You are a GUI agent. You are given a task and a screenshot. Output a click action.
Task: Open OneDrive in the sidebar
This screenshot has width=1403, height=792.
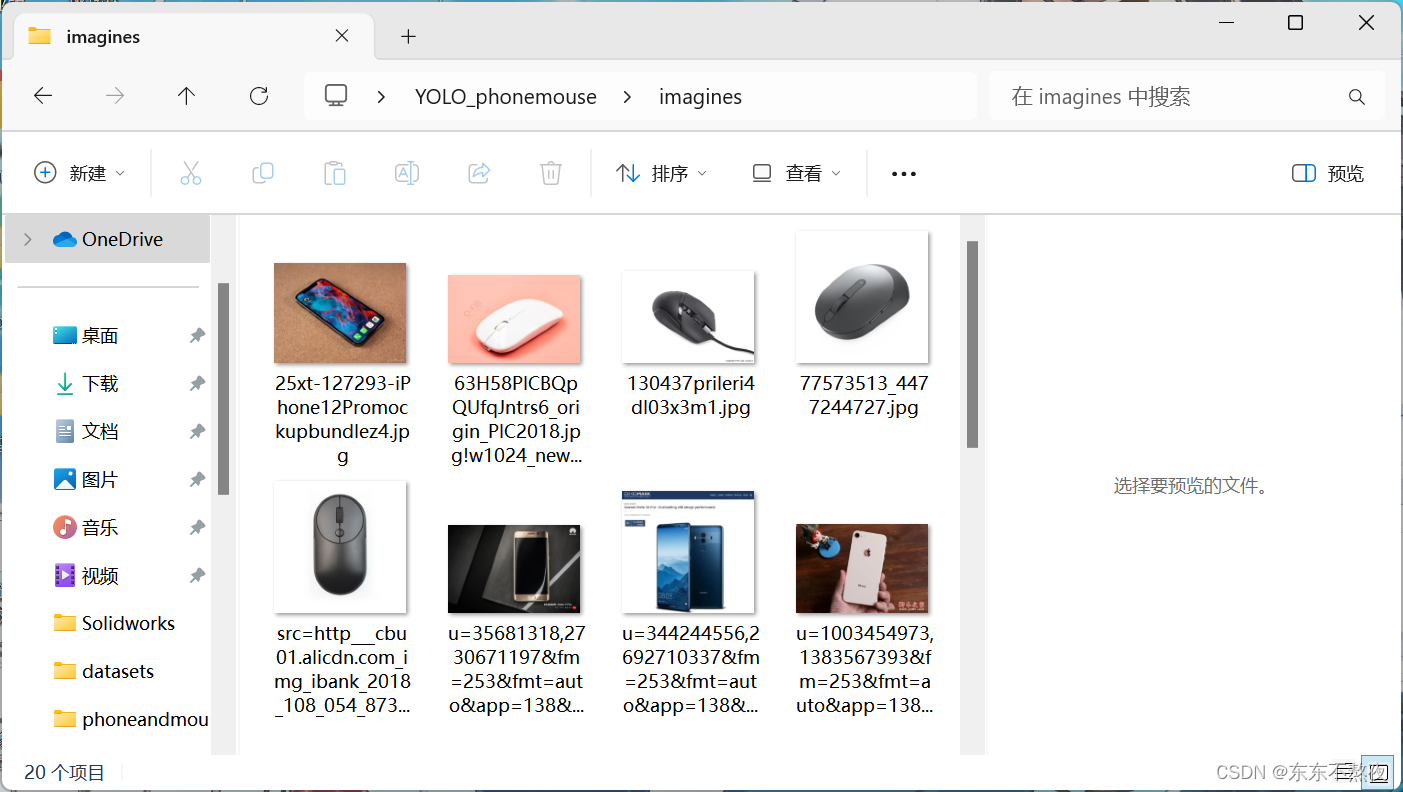pos(108,239)
